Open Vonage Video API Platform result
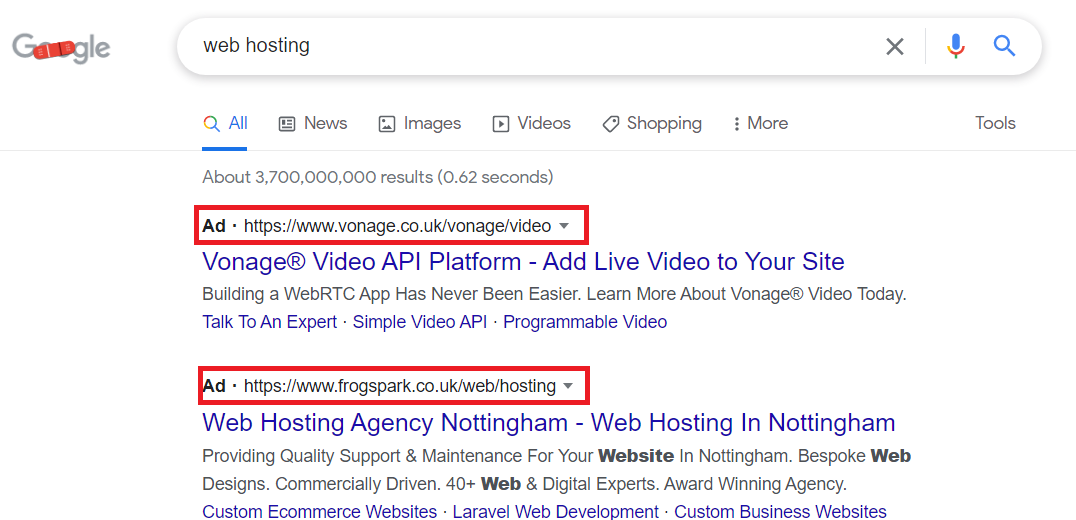The height and width of the screenshot is (520, 1076). 523,262
